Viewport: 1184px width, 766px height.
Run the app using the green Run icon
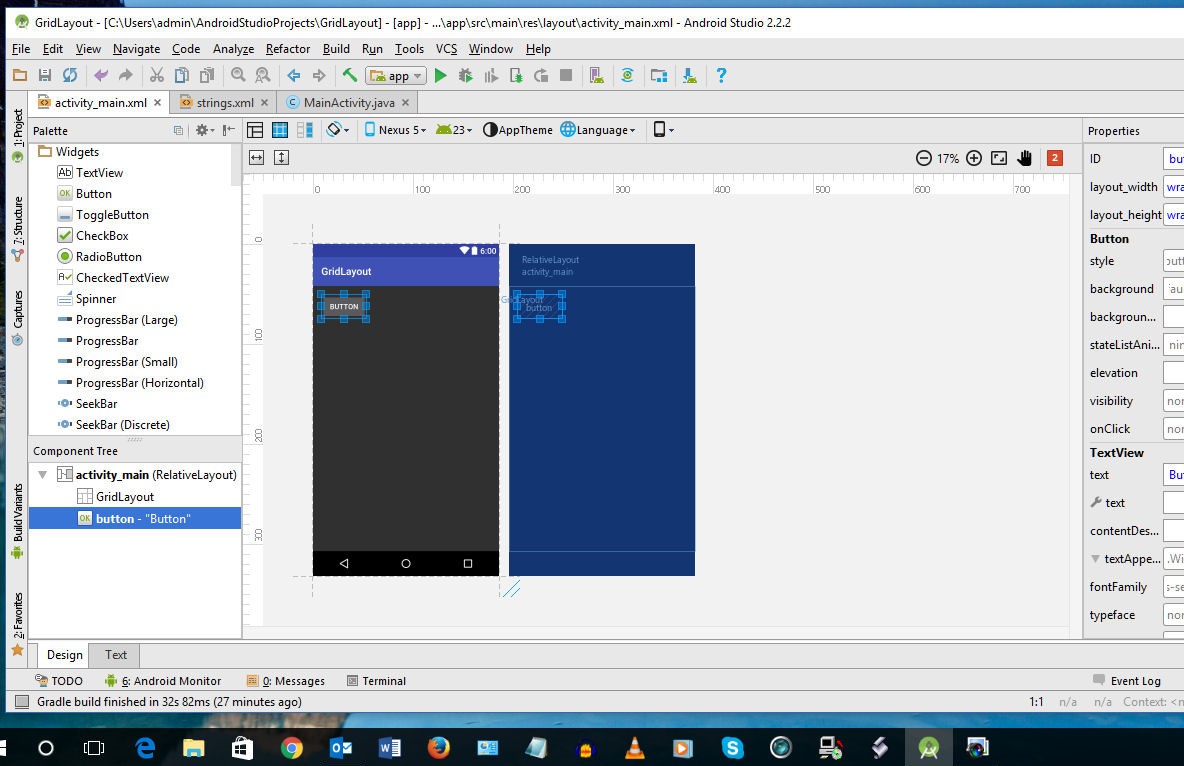pos(440,75)
